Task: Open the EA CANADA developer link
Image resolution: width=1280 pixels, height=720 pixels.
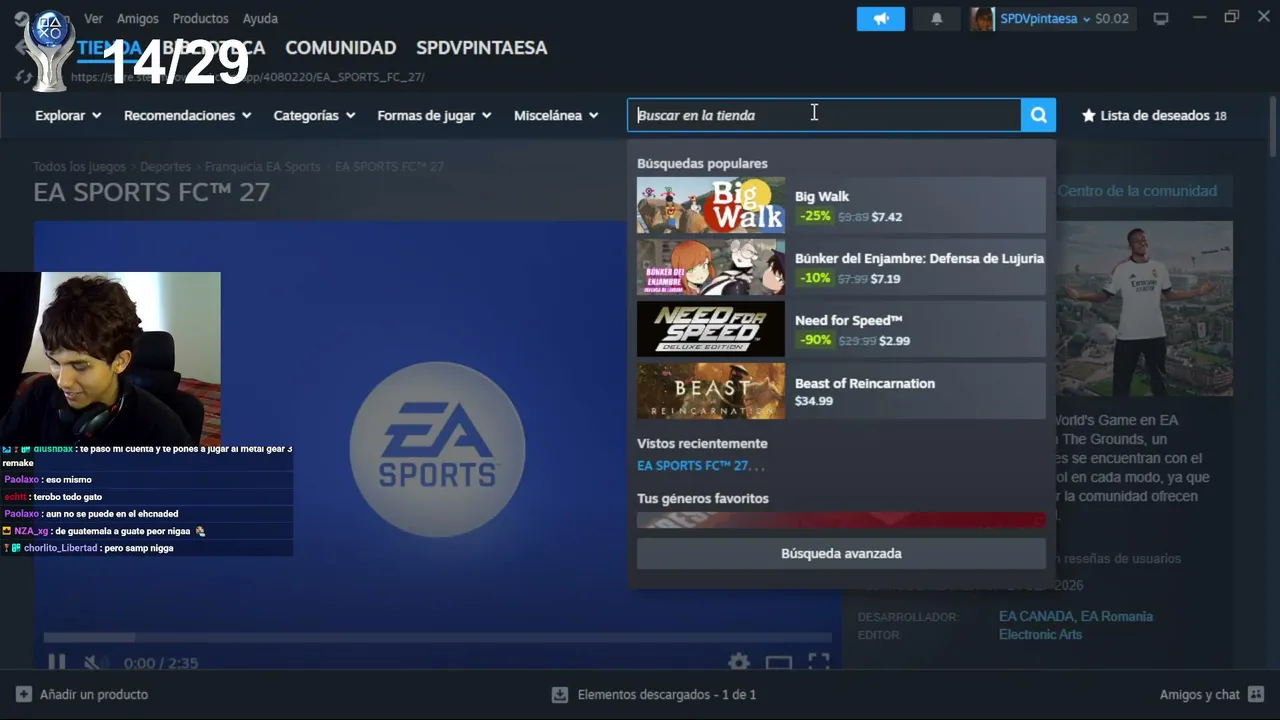Action: click(x=1036, y=616)
